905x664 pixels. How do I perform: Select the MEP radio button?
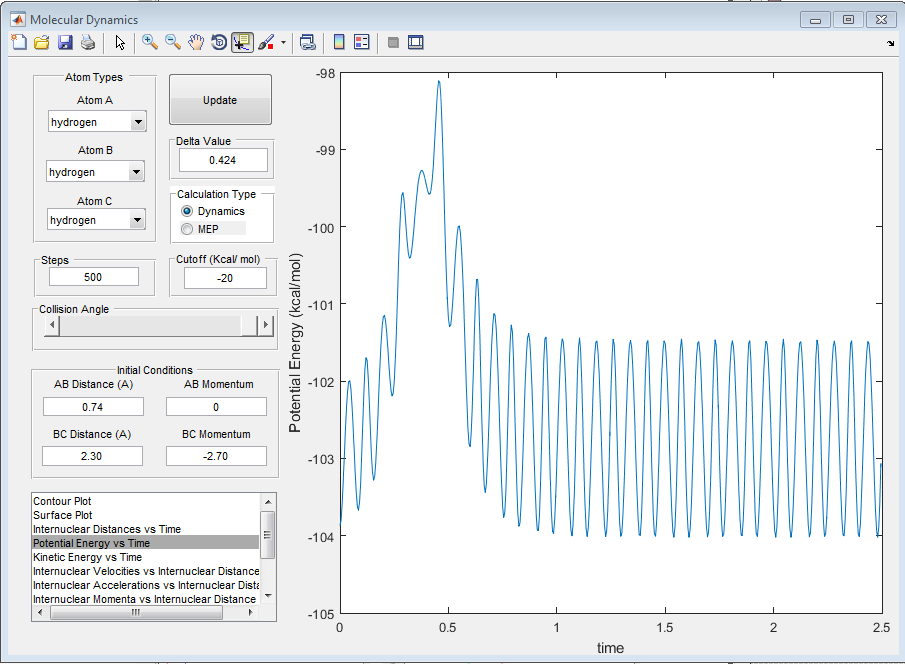pyautogui.click(x=187, y=229)
